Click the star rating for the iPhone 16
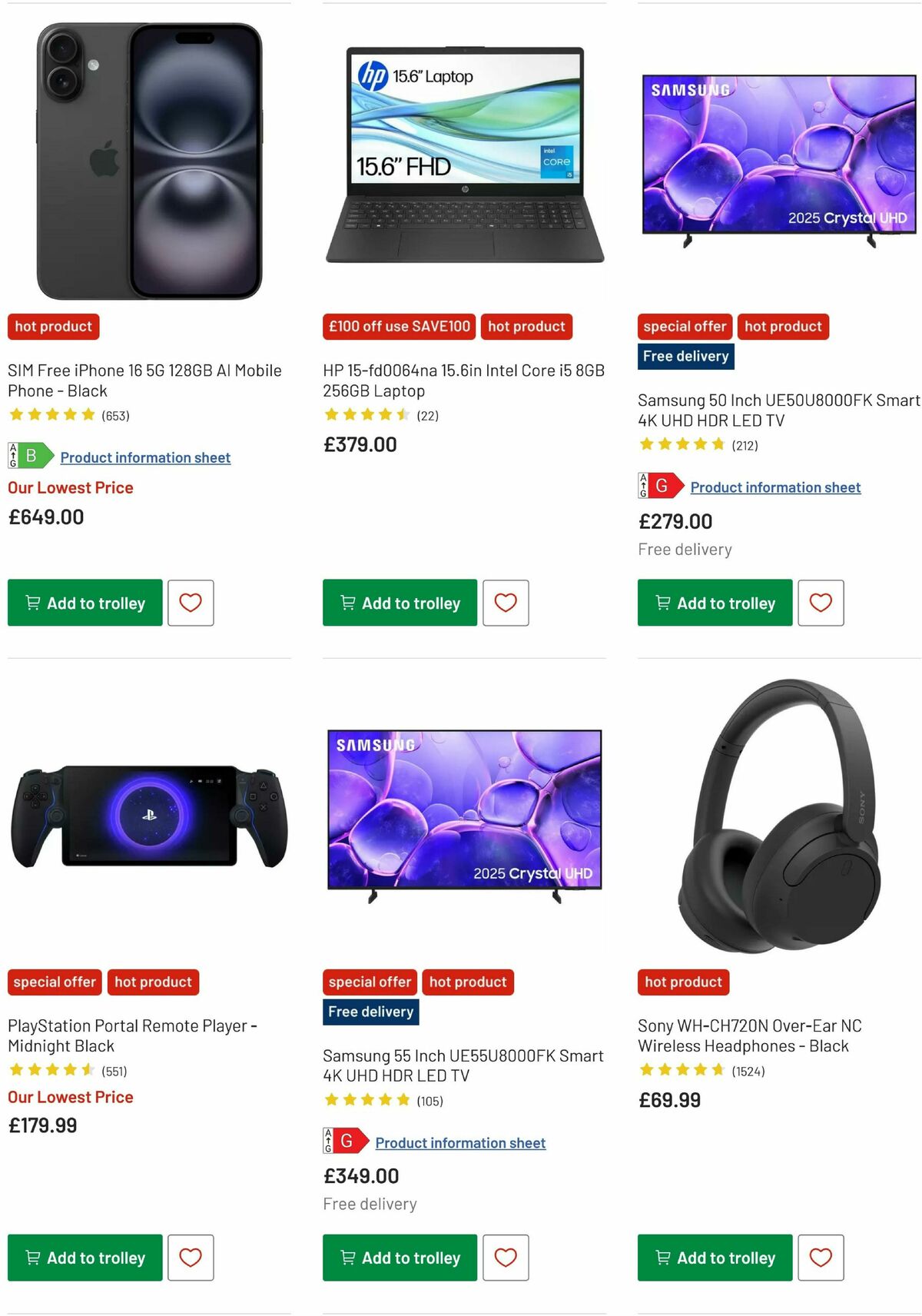Image resolution: width=922 pixels, height=1316 pixels. 52,414
